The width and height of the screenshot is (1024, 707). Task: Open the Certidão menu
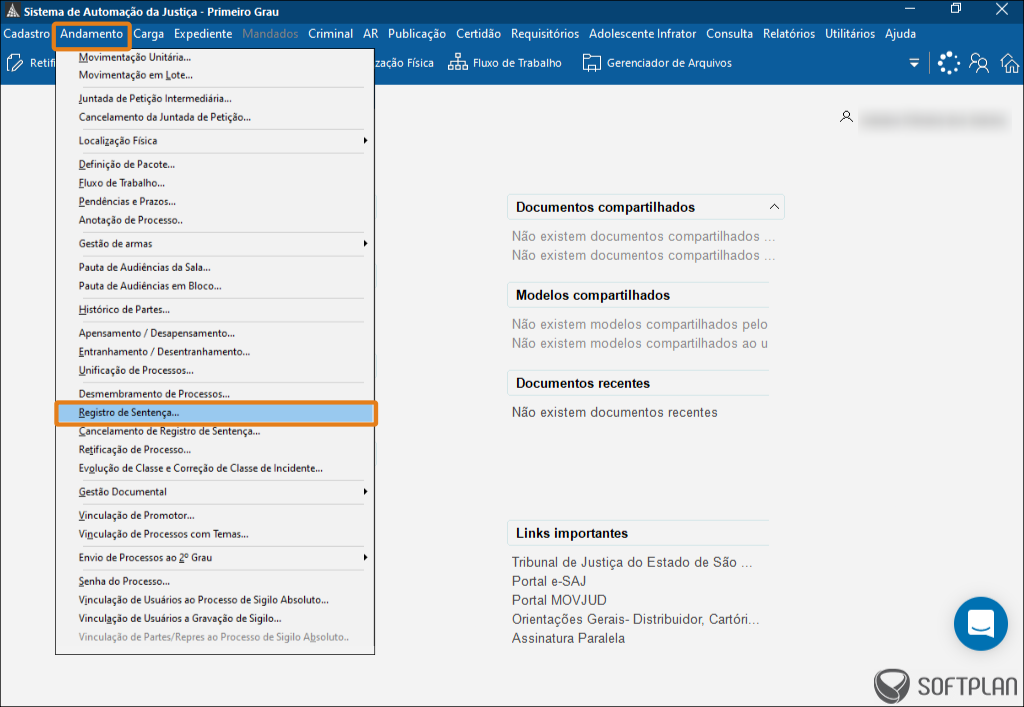479,34
